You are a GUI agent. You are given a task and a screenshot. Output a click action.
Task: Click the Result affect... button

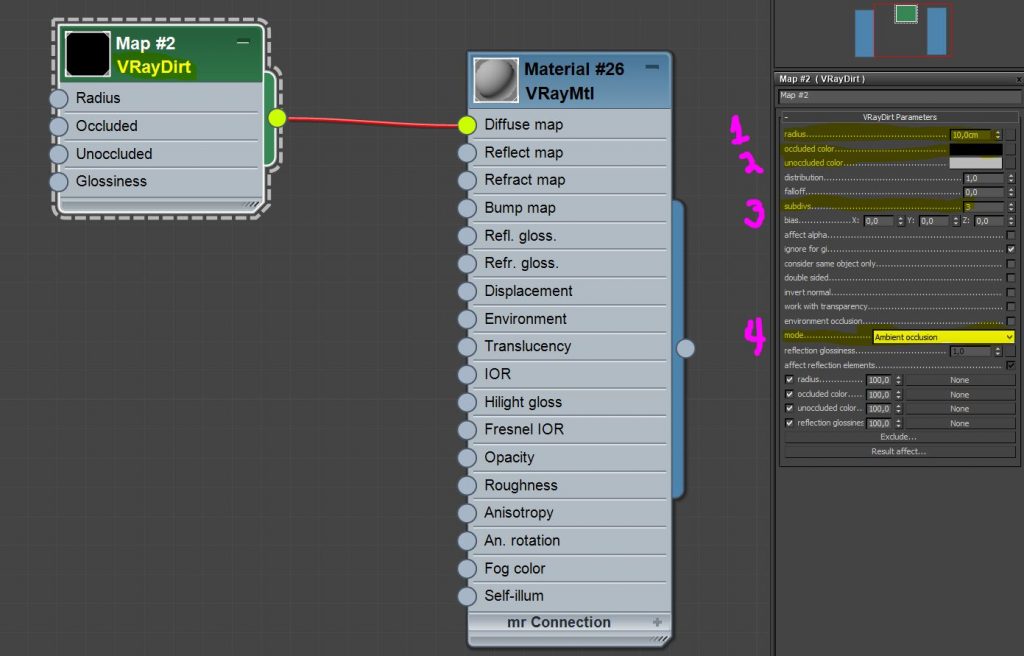point(898,451)
